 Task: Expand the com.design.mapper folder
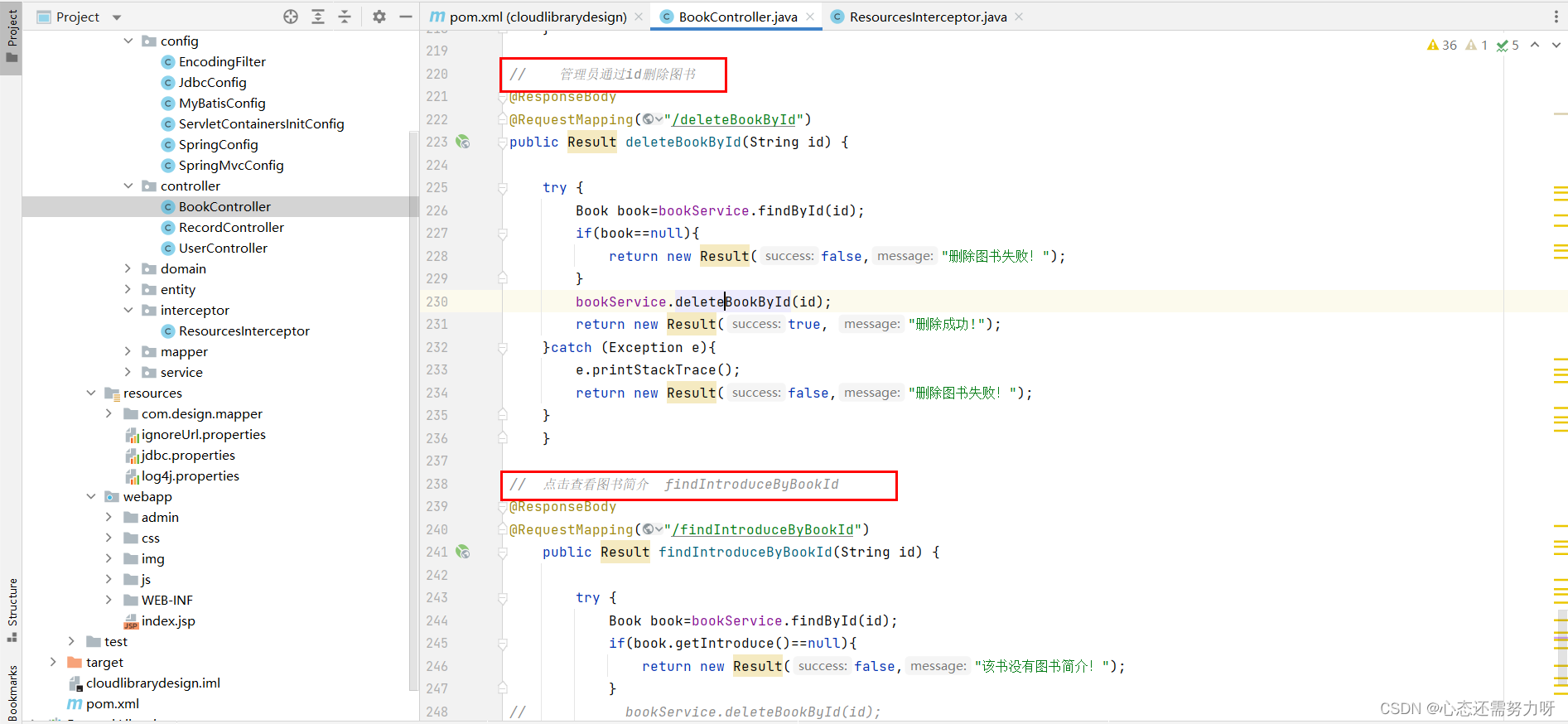click(x=109, y=413)
